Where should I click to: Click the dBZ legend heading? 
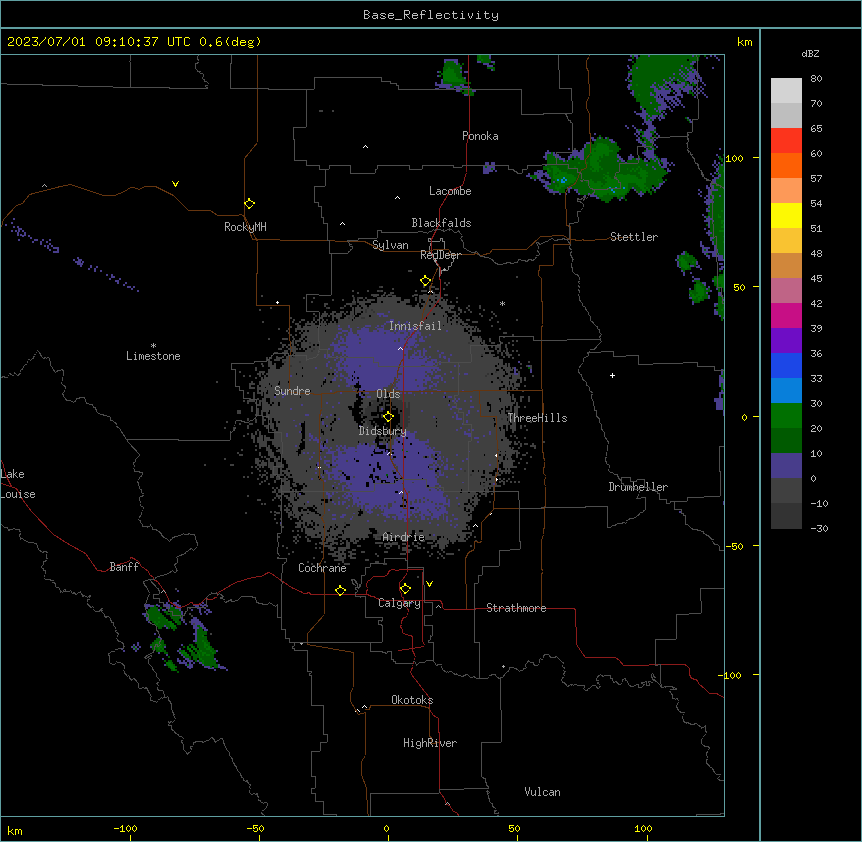[810, 53]
